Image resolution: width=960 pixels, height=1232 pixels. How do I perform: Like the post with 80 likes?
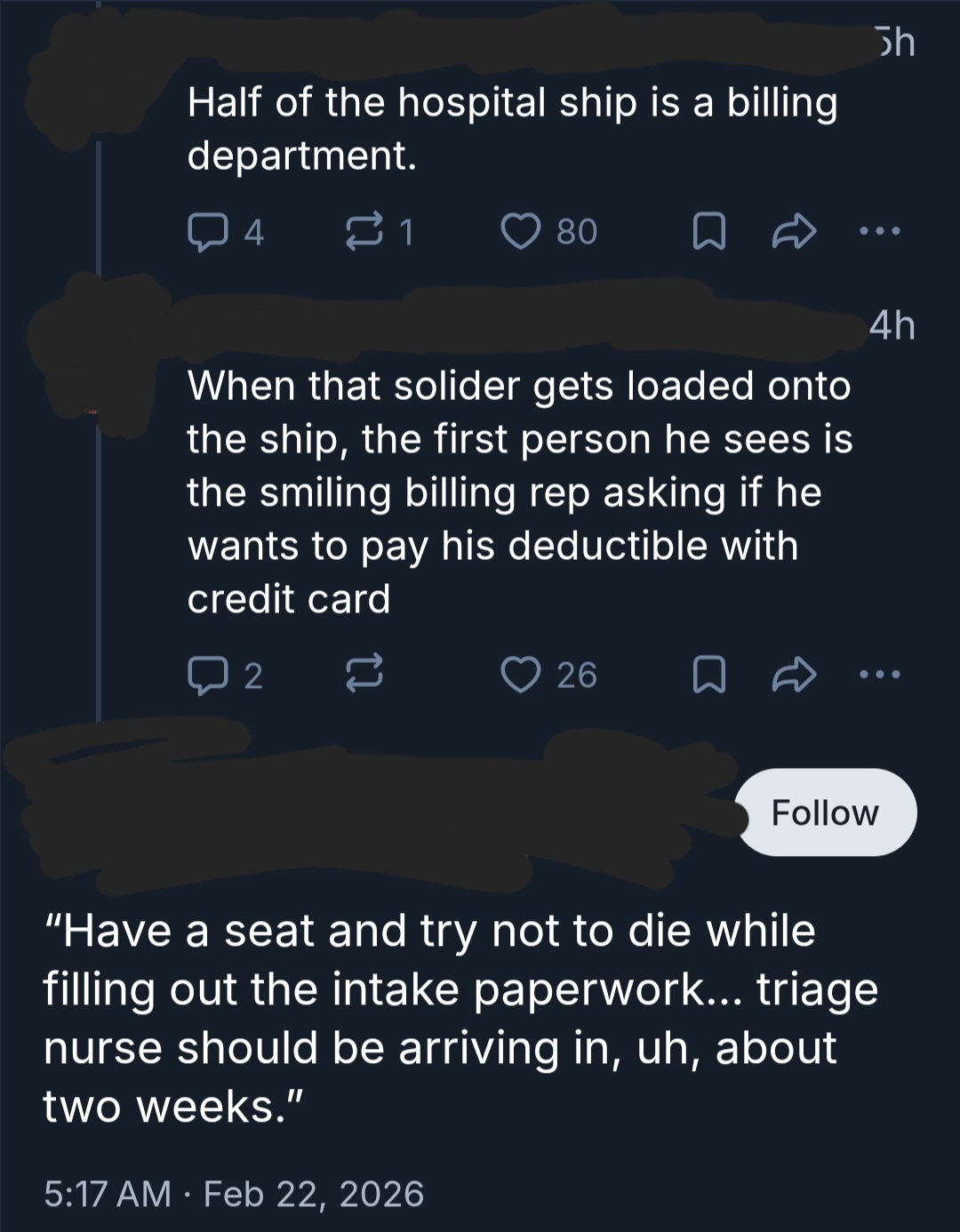pos(521,232)
